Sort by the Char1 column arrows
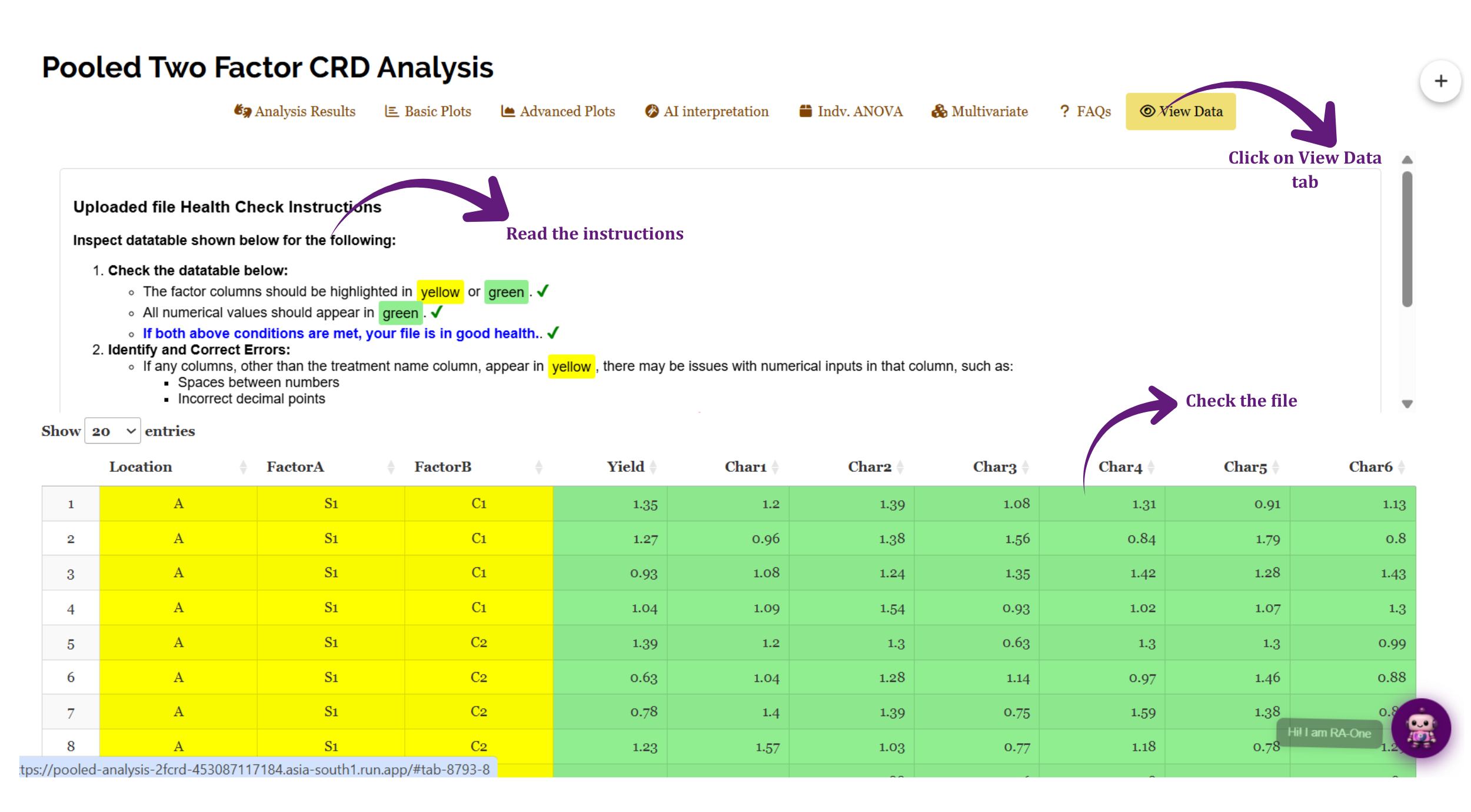This screenshot has width=1471, height=812. (x=775, y=467)
